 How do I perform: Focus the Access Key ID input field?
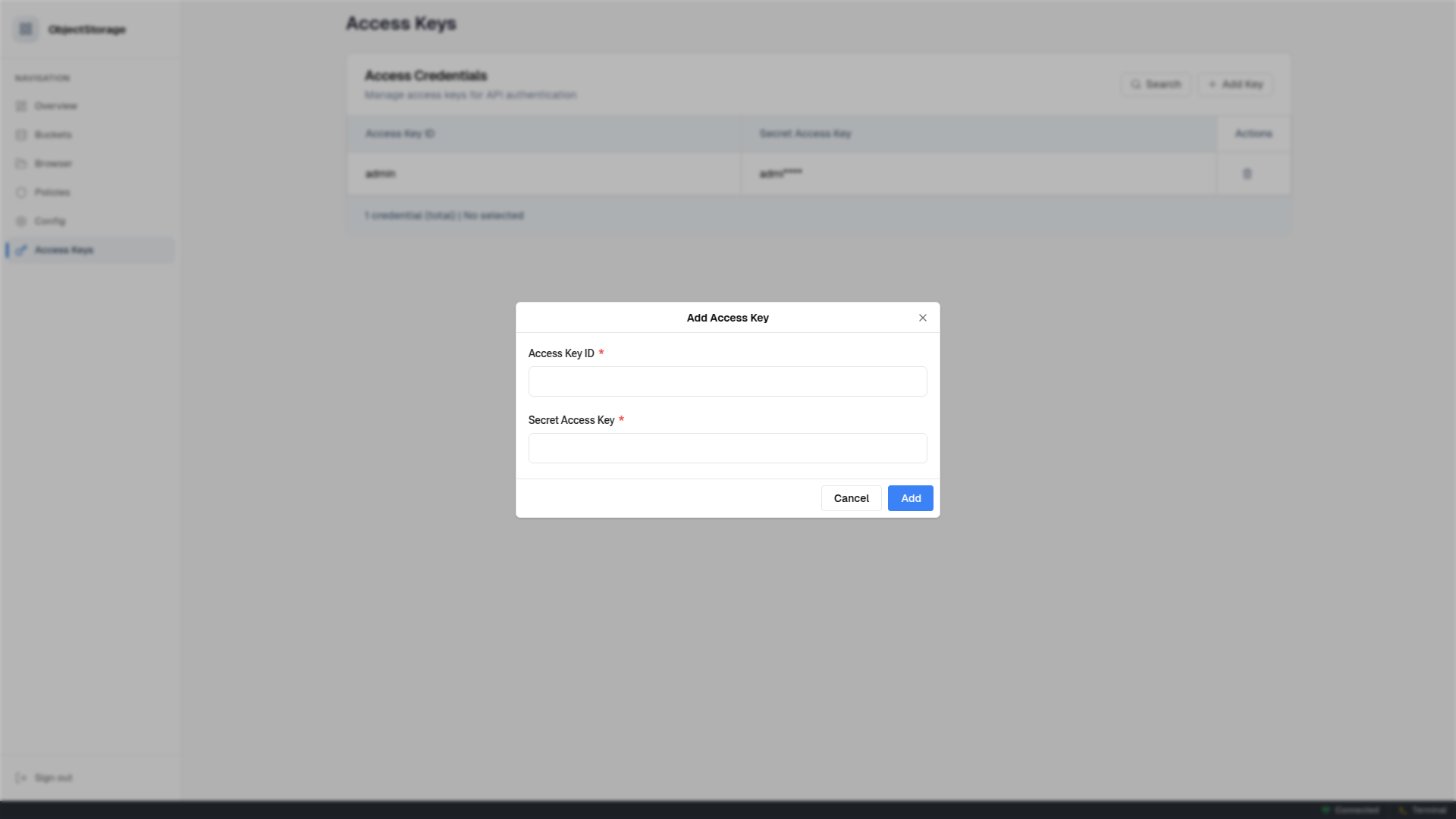(x=727, y=381)
